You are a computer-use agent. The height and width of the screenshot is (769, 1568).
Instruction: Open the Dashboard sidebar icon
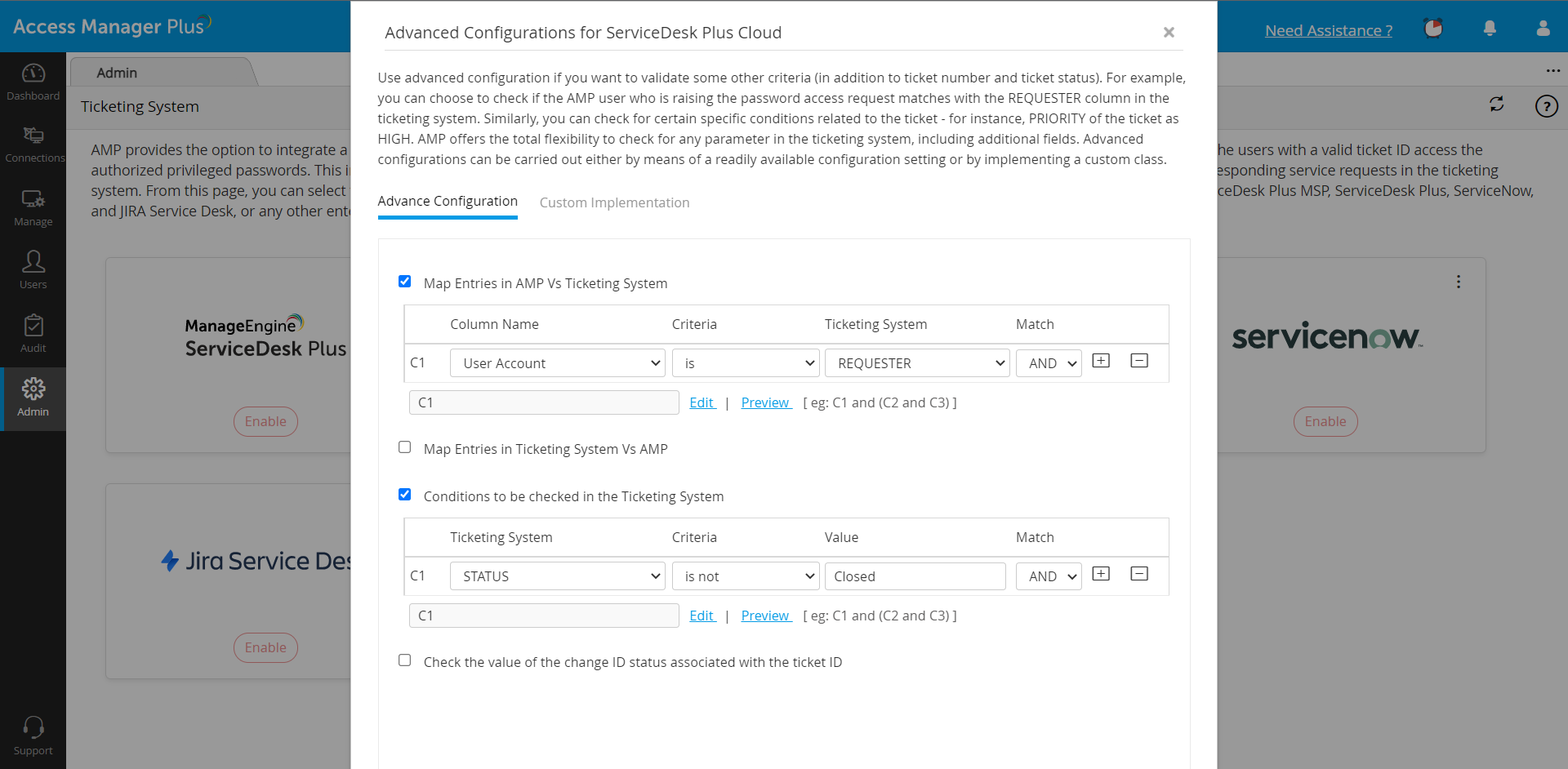[x=33, y=82]
